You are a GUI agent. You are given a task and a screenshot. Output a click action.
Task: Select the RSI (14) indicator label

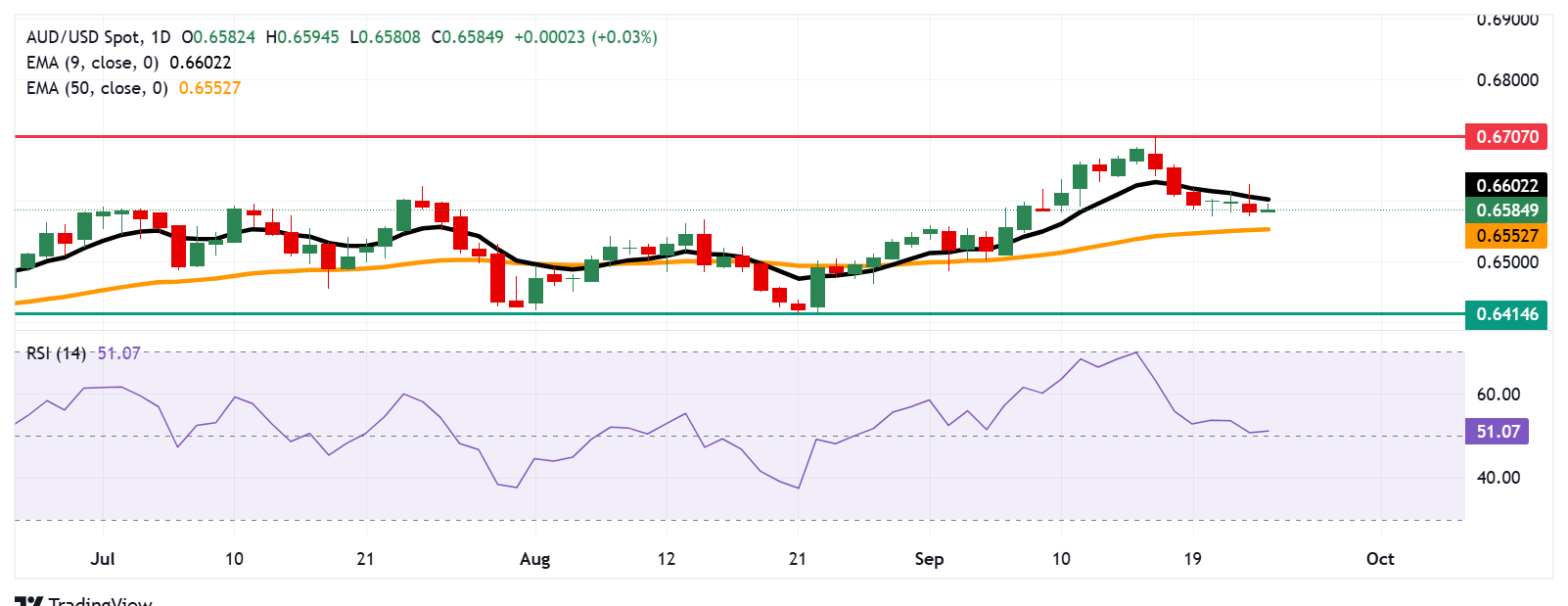[x=56, y=353]
